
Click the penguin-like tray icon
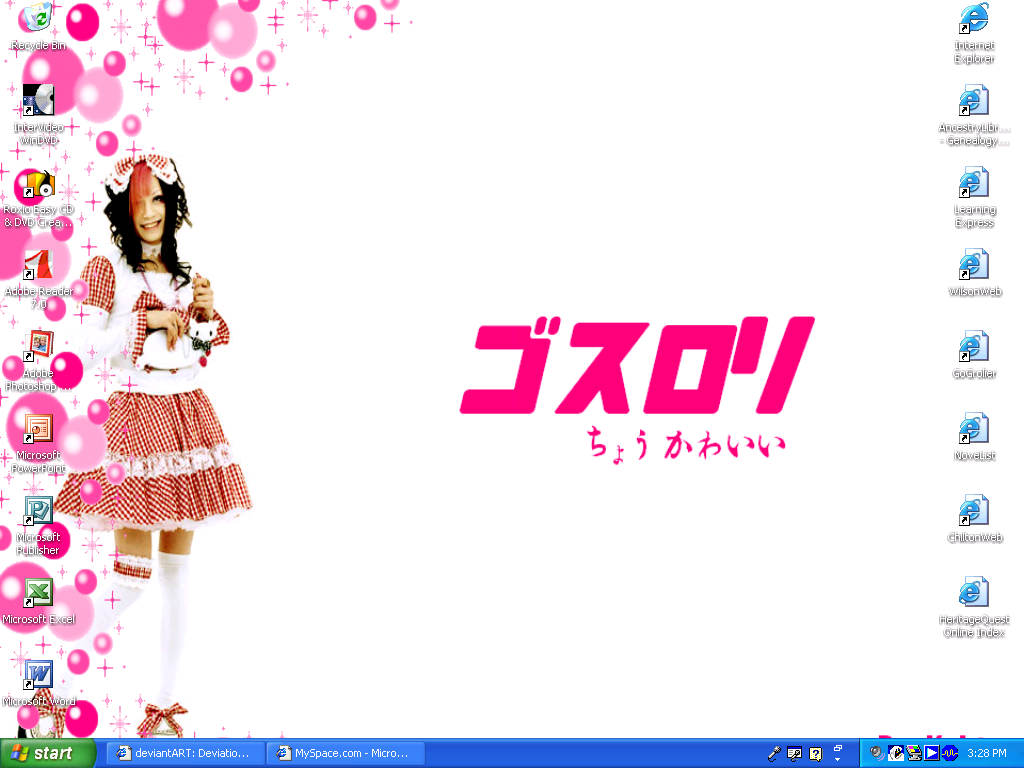click(x=896, y=754)
